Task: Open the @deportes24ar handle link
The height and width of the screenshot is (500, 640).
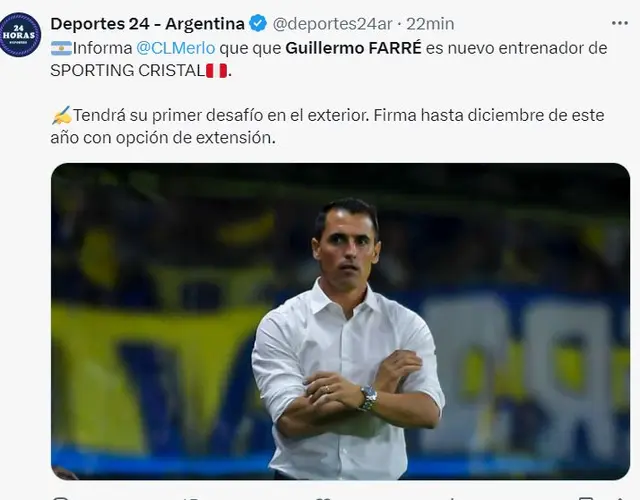Action: [x=332, y=24]
